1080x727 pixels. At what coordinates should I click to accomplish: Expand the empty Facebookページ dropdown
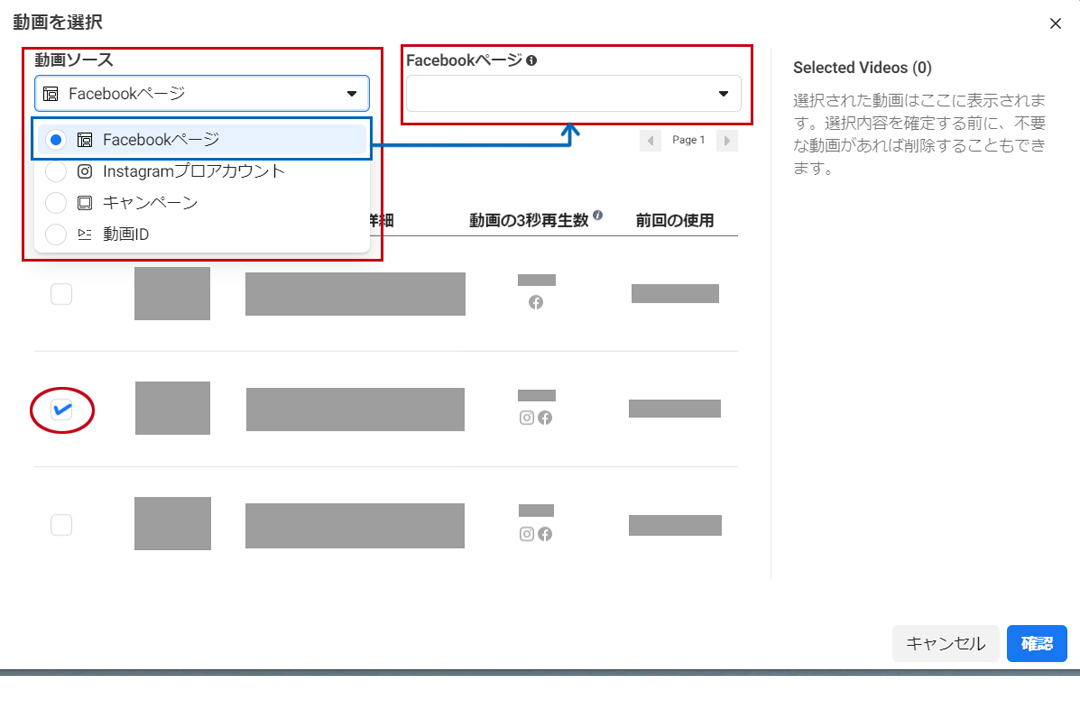[572, 94]
